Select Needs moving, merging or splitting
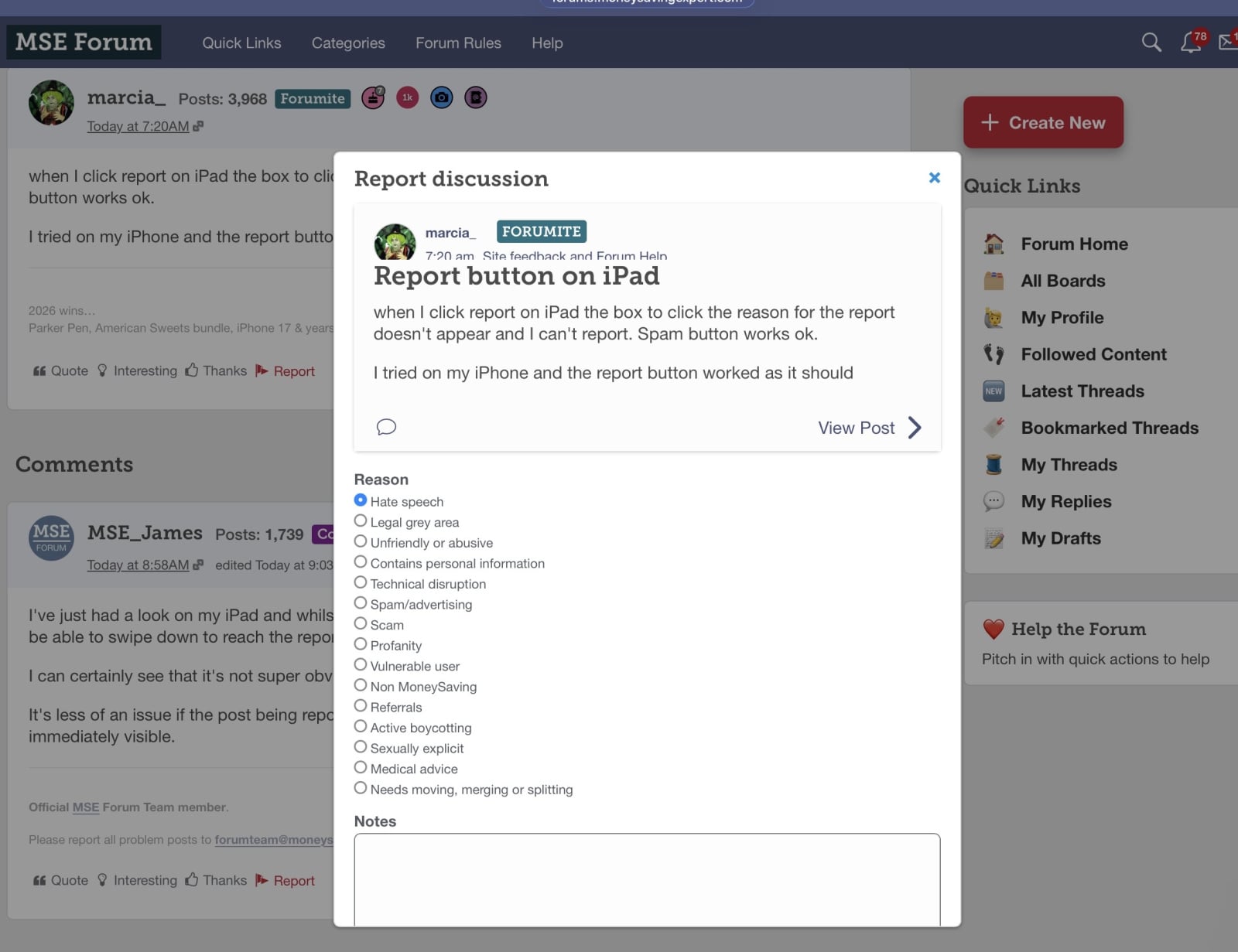This screenshot has width=1238, height=952. tap(361, 788)
